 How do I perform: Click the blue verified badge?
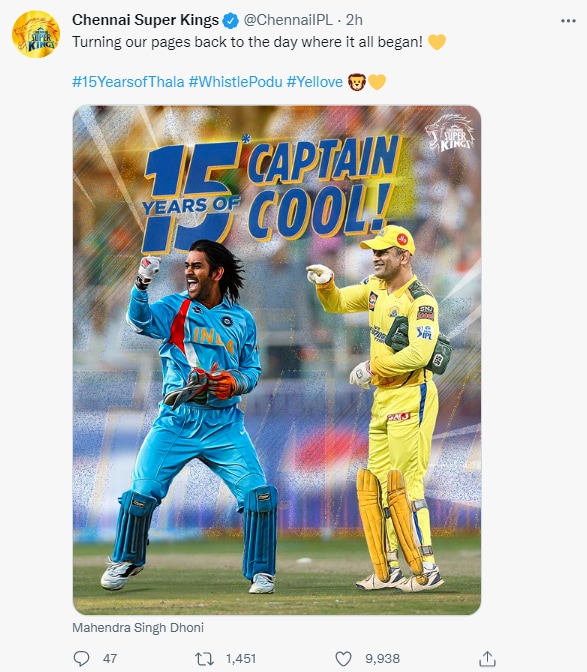tap(231, 20)
